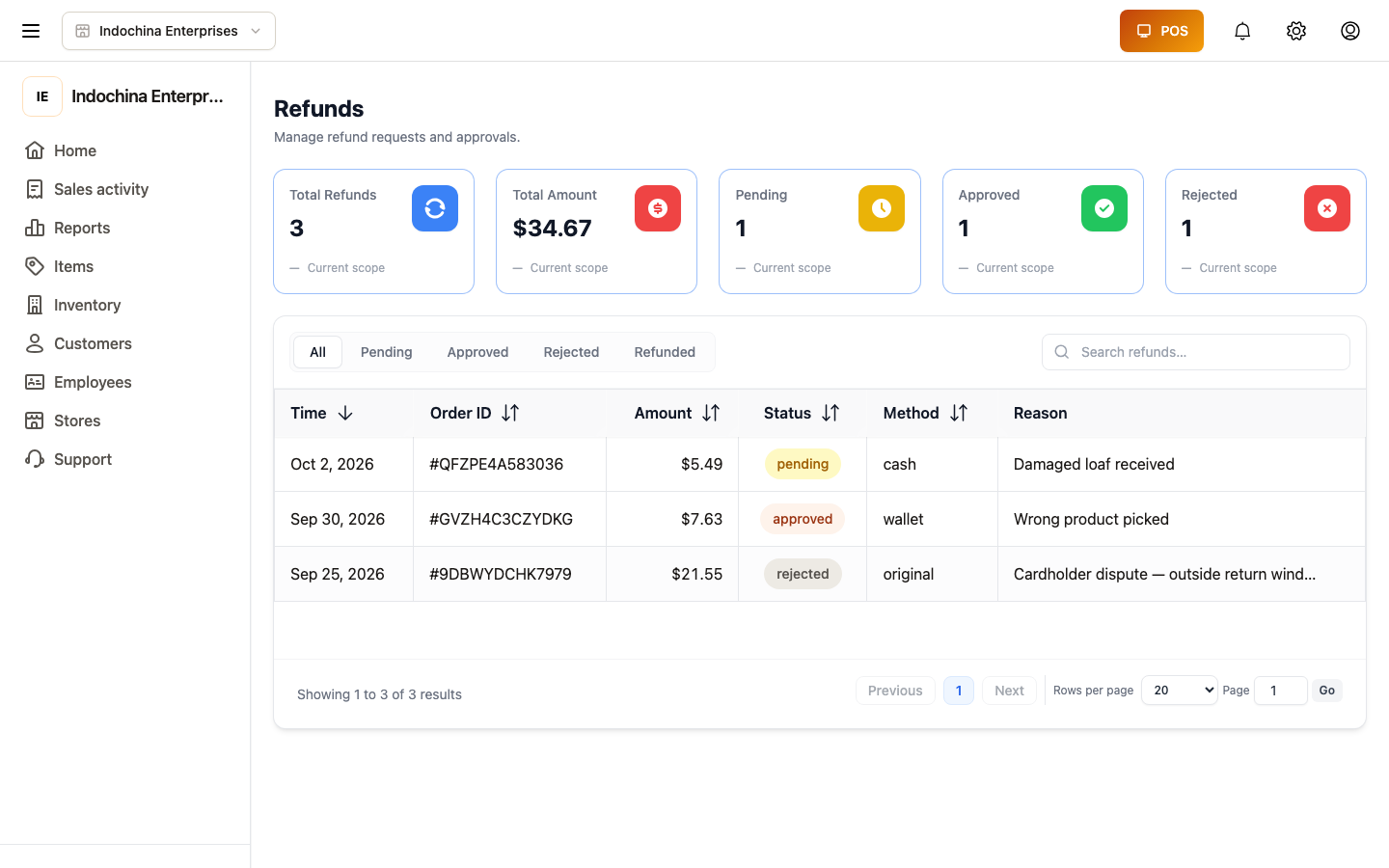Click the green Approved checkmark icon

[x=1104, y=208]
